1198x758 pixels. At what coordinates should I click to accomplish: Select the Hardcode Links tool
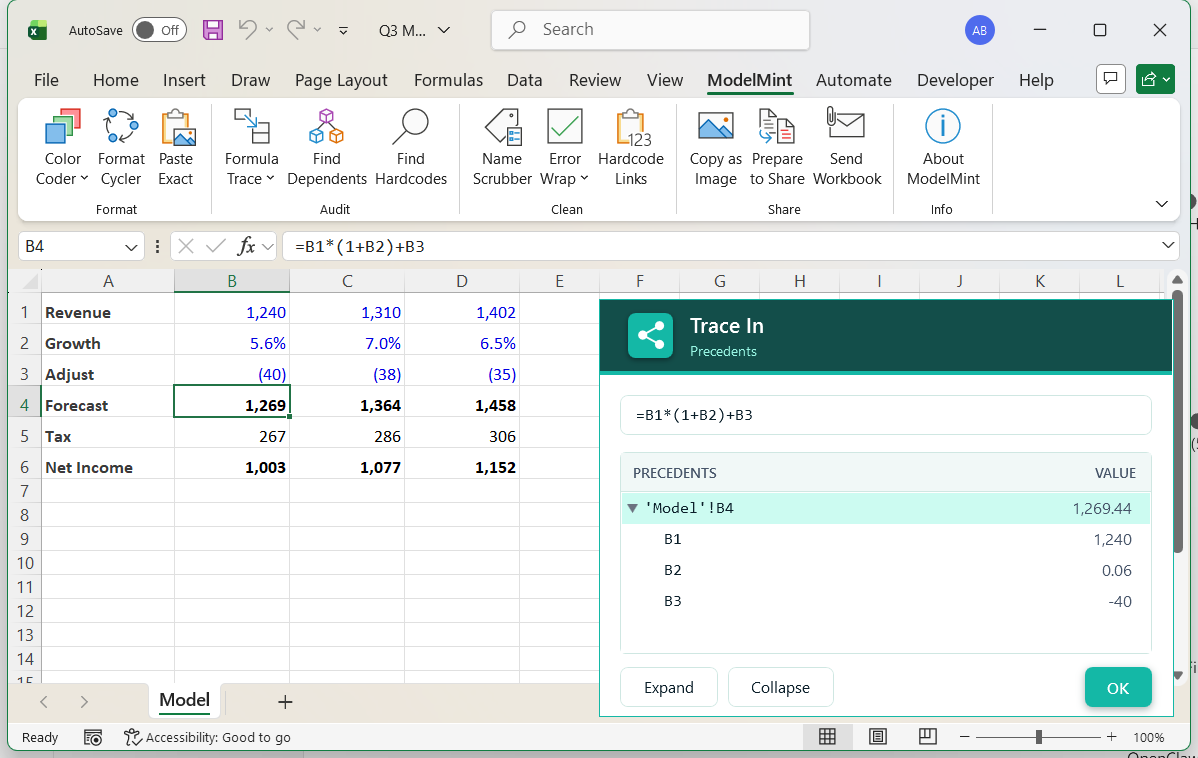[x=630, y=148]
